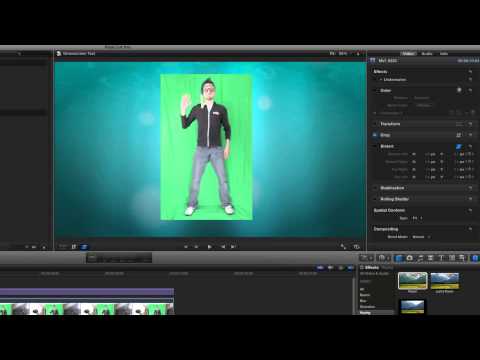Switch to the Audio inspector tab
The image size is (480, 360).
(x=427, y=54)
